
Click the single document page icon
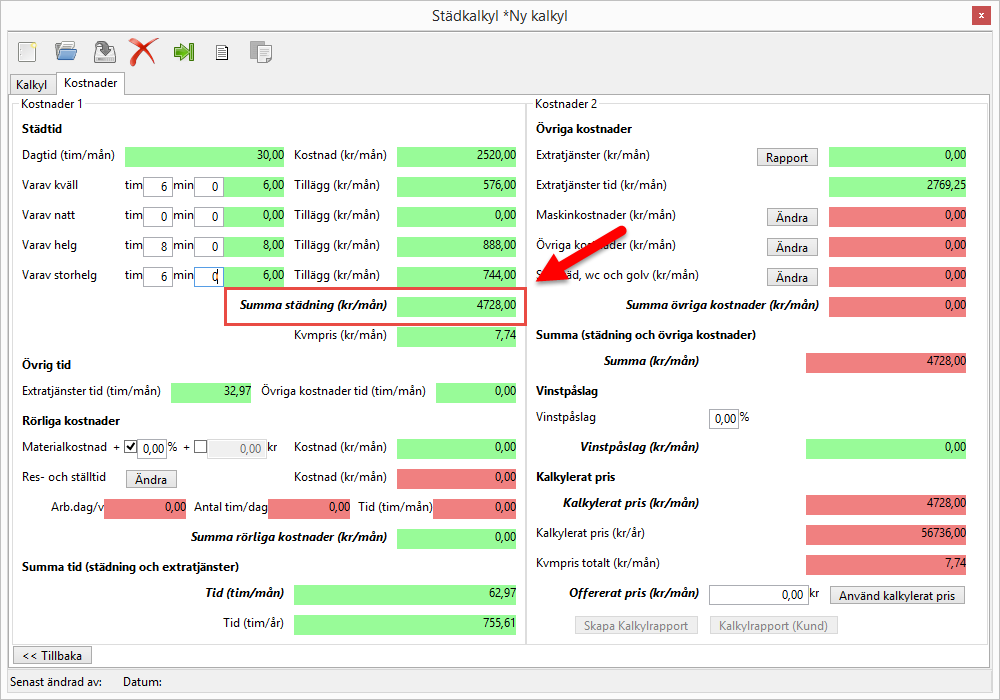pyautogui.click(x=222, y=53)
